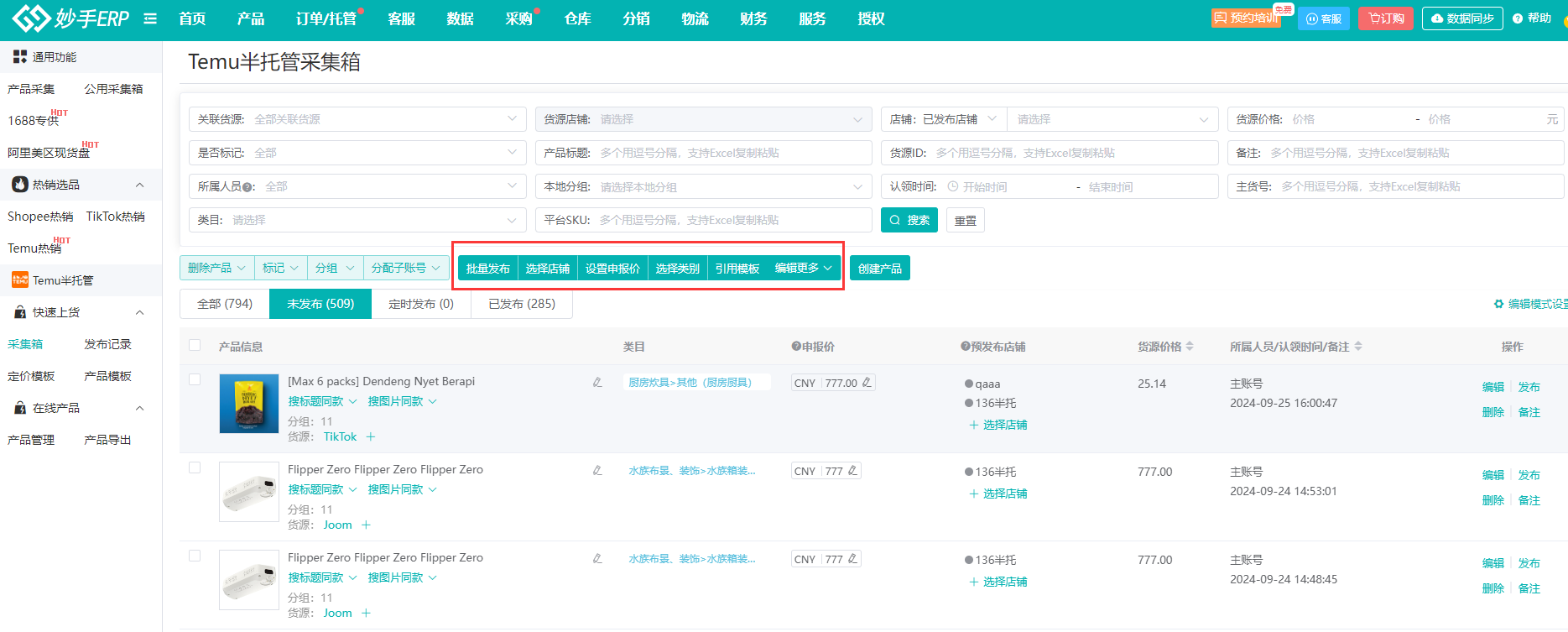
Task: Expand the delete product dropdown
Action: click(x=216, y=268)
